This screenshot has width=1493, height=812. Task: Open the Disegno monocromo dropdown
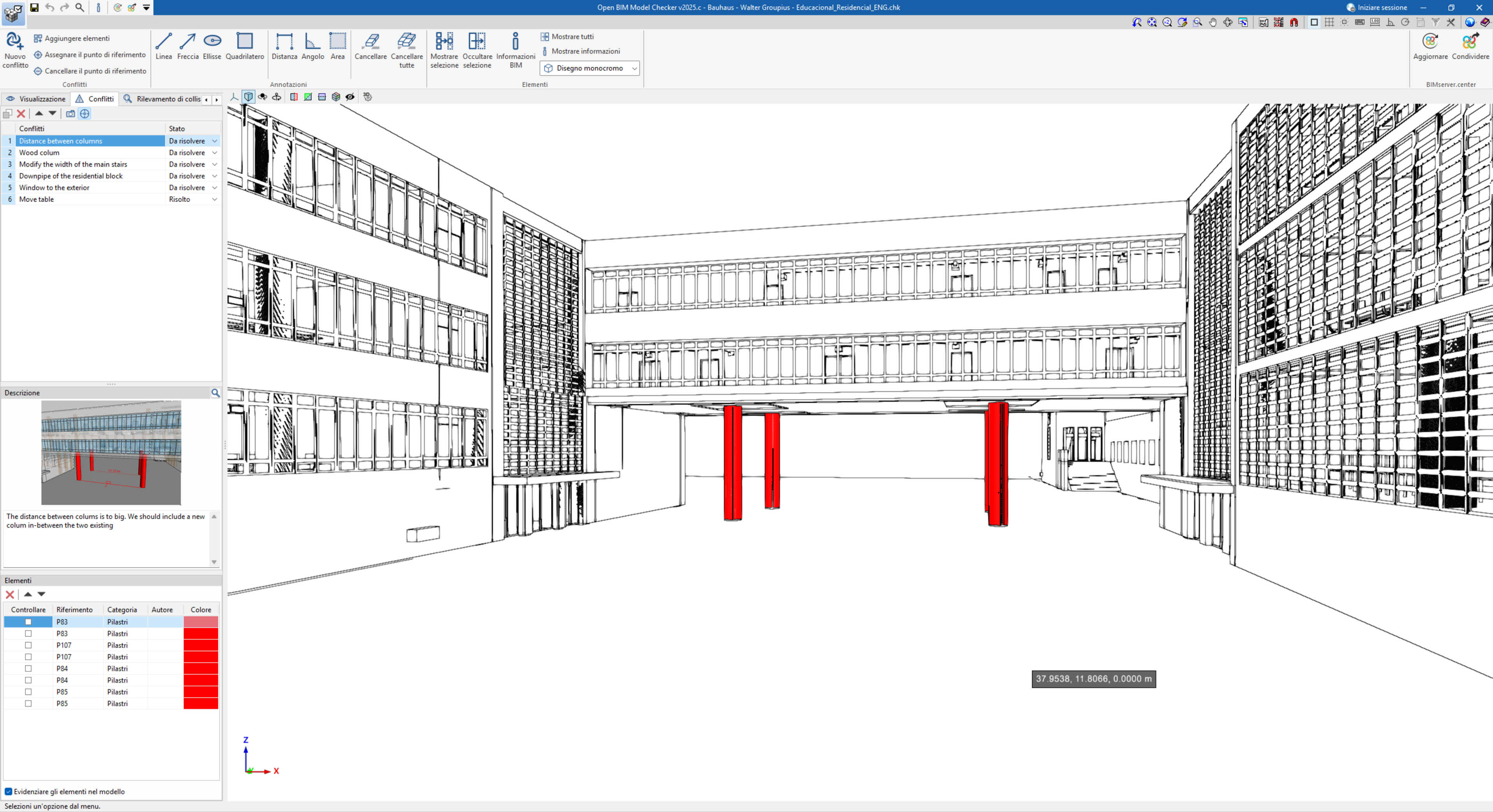[590, 68]
